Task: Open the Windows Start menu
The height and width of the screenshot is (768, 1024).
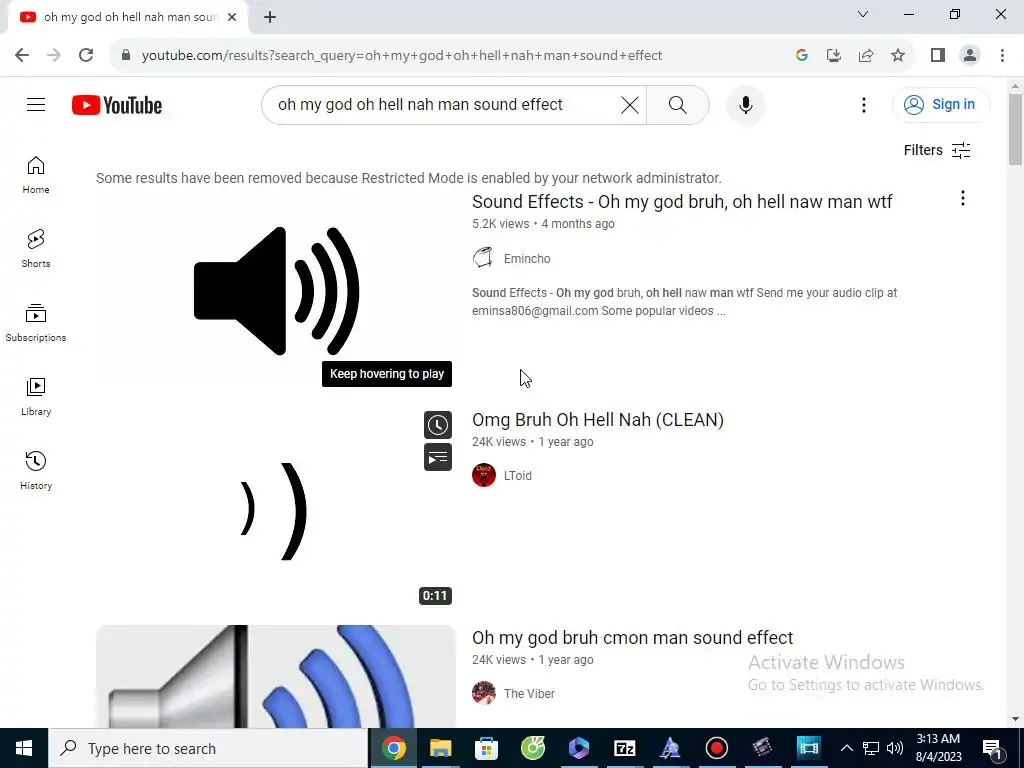Action: tap(24, 748)
